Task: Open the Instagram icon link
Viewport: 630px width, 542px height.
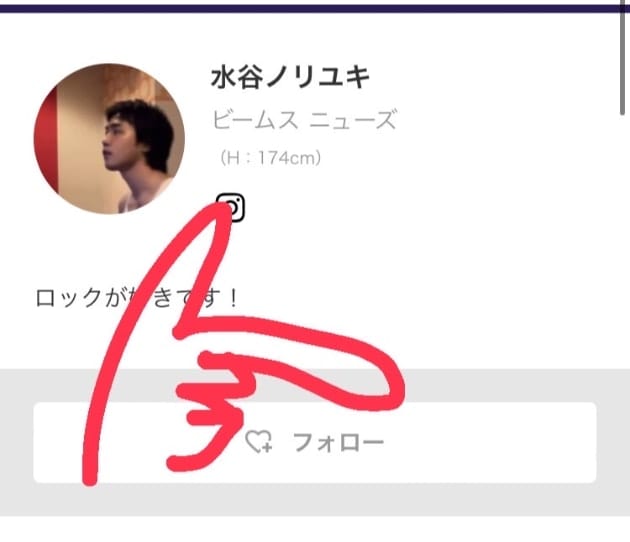Action: click(231, 207)
